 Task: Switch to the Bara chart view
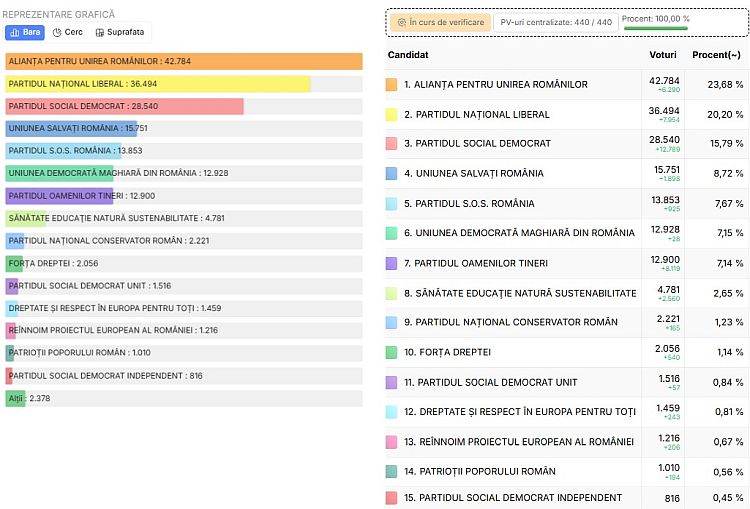25,33
